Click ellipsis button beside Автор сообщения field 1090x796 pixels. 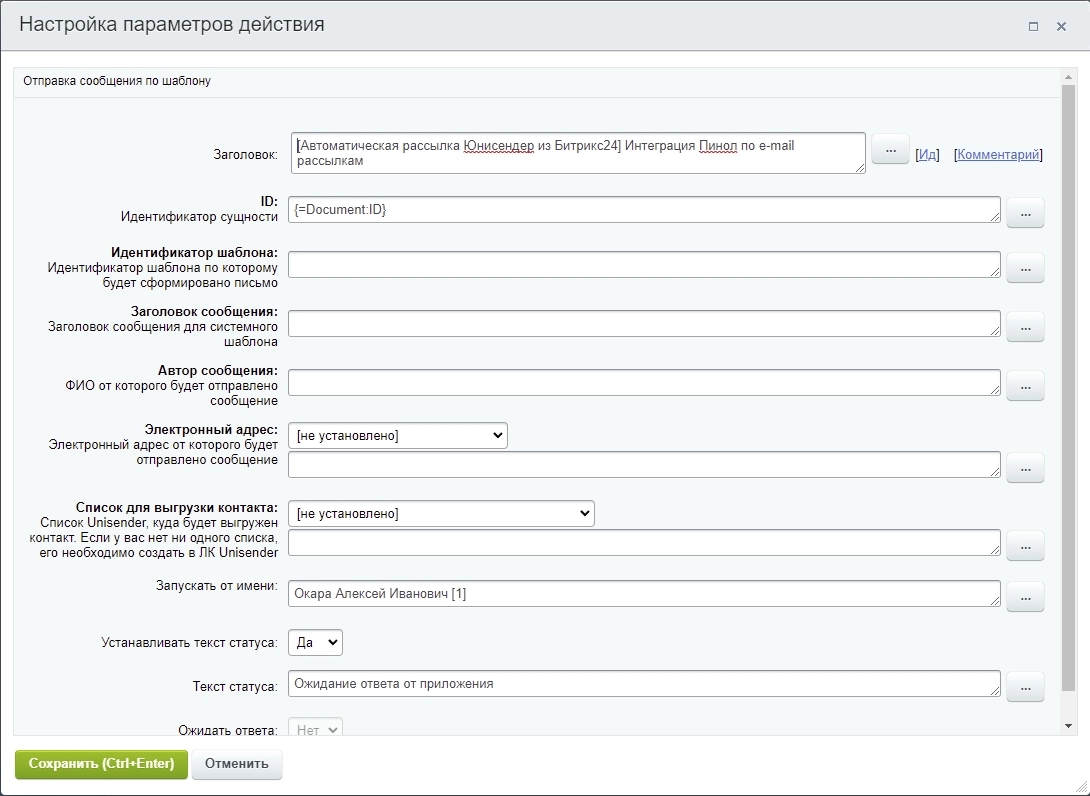coord(1025,385)
